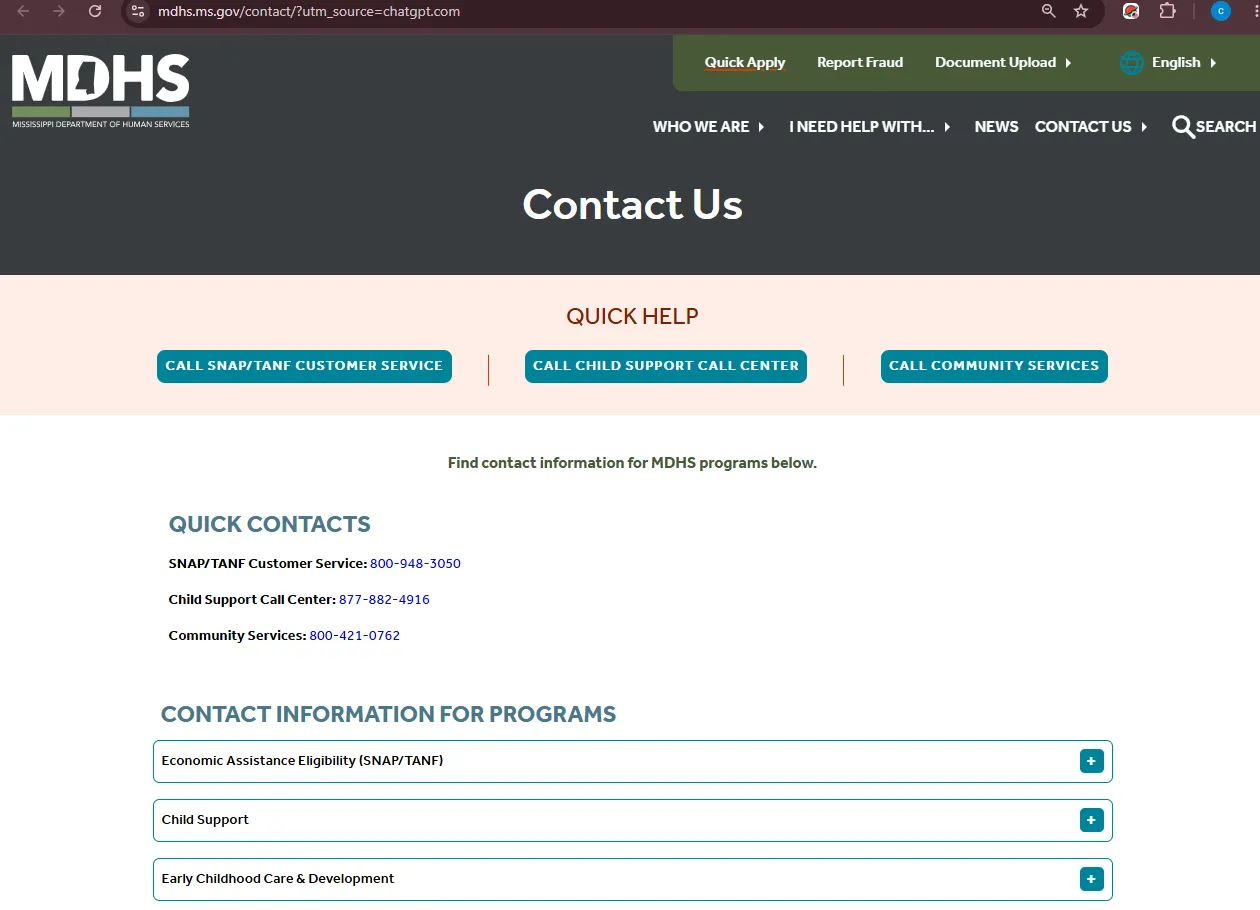Open site information icon in address bar

click(138, 11)
